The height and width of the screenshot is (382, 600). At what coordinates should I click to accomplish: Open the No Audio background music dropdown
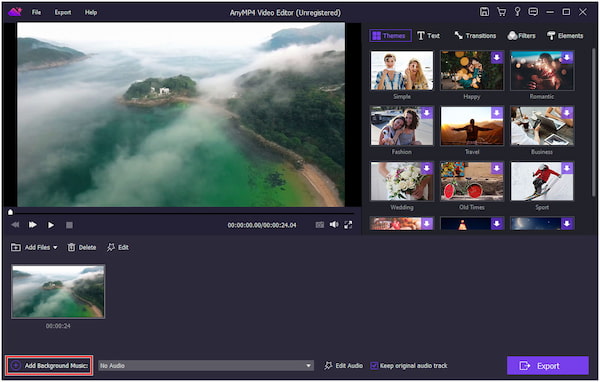pyautogui.click(x=206, y=366)
